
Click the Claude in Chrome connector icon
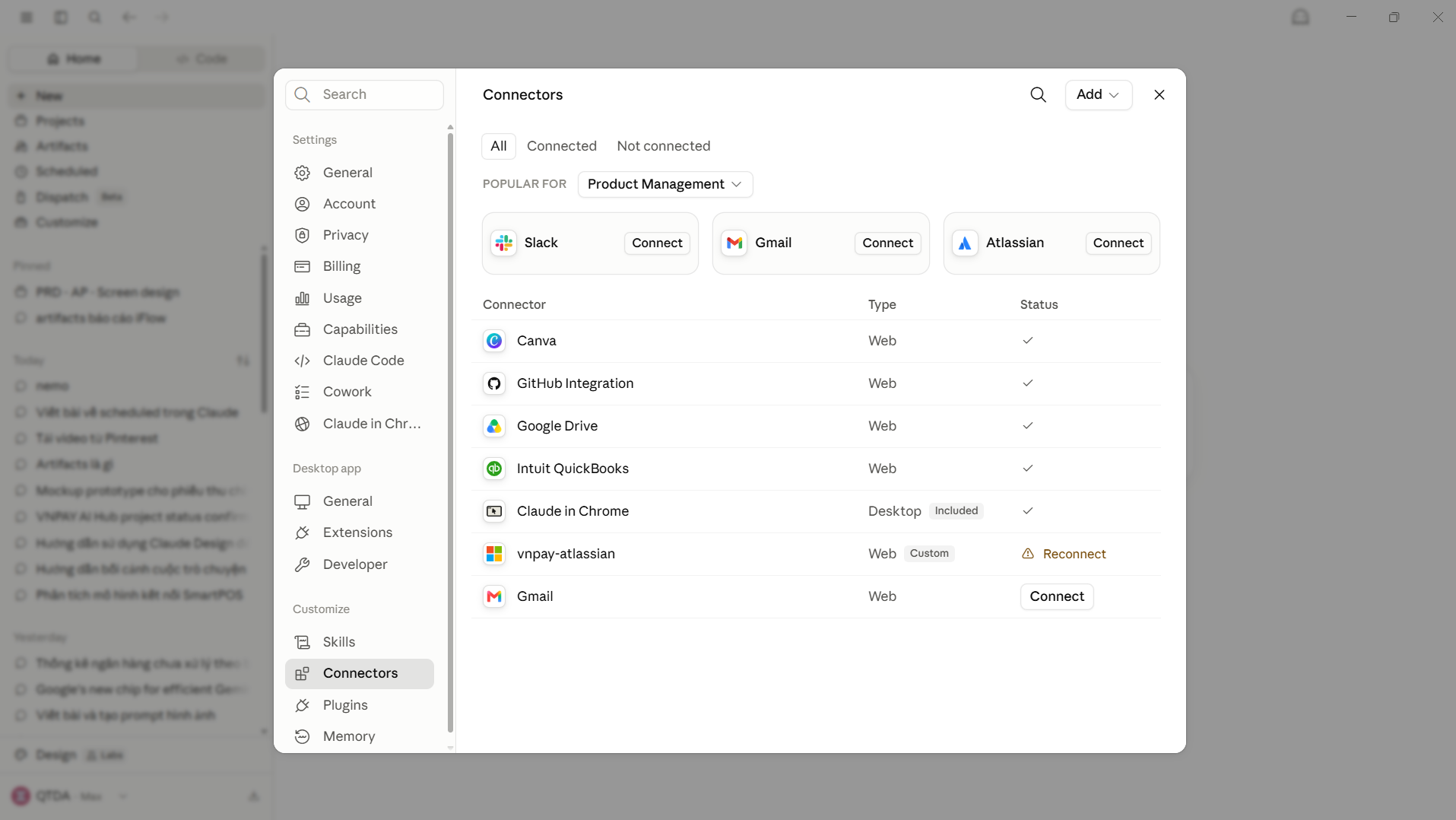point(494,511)
